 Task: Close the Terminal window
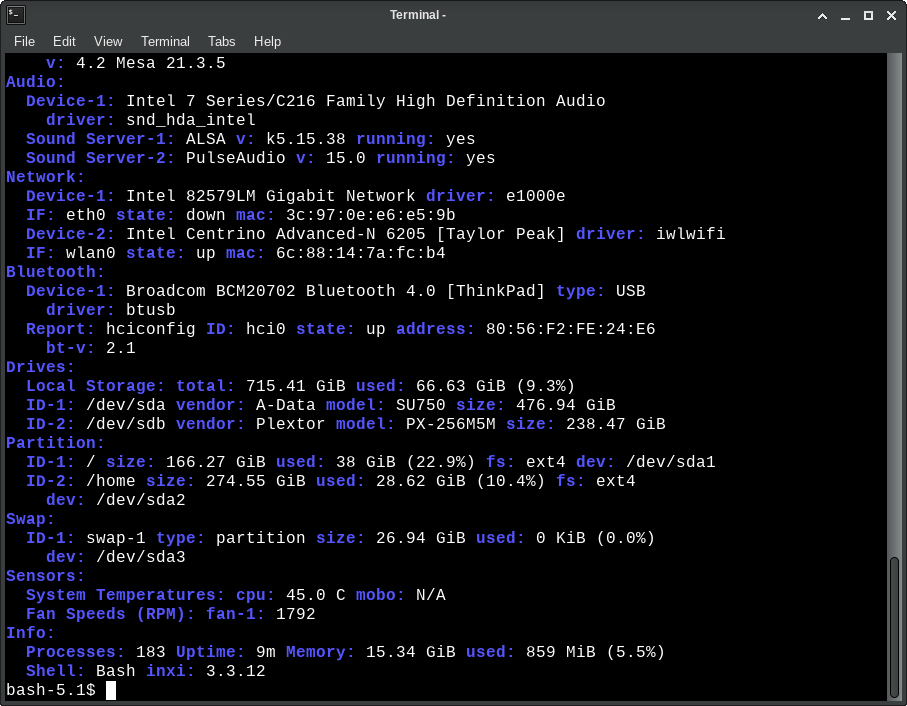tap(890, 15)
